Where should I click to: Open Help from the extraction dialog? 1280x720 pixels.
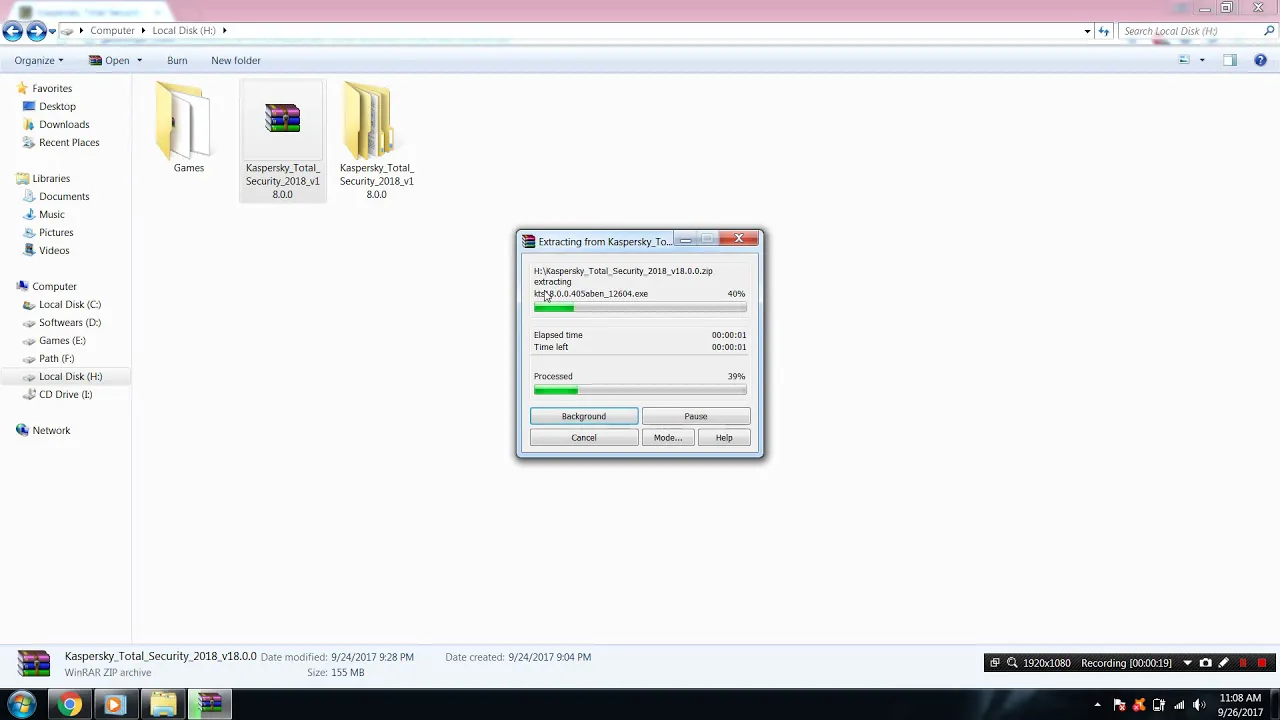click(724, 438)
